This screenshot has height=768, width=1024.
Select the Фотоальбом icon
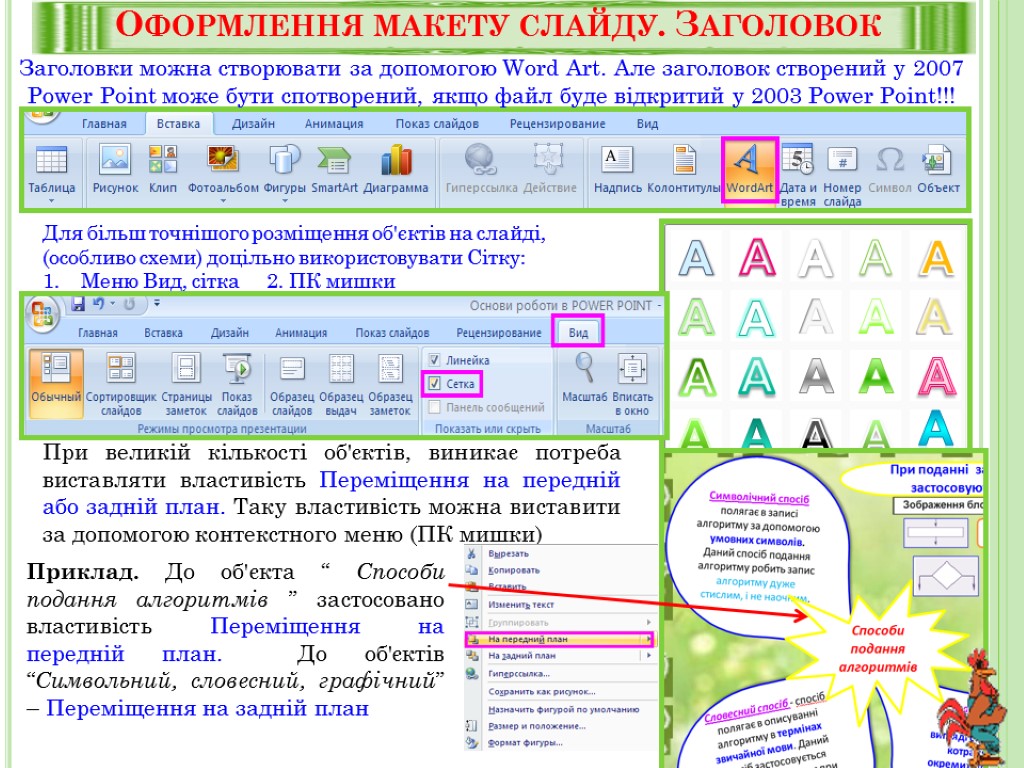coord(223,169)
